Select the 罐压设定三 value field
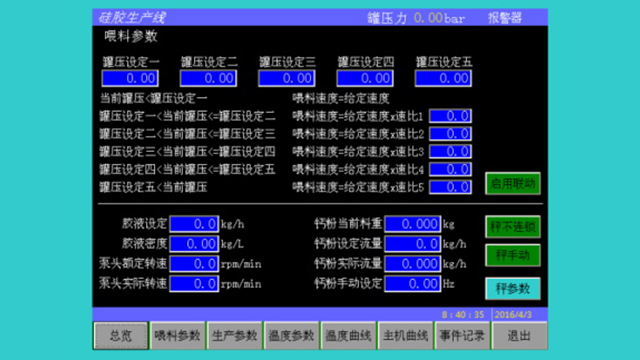This screenshot has height=360, width=640. 287,78
